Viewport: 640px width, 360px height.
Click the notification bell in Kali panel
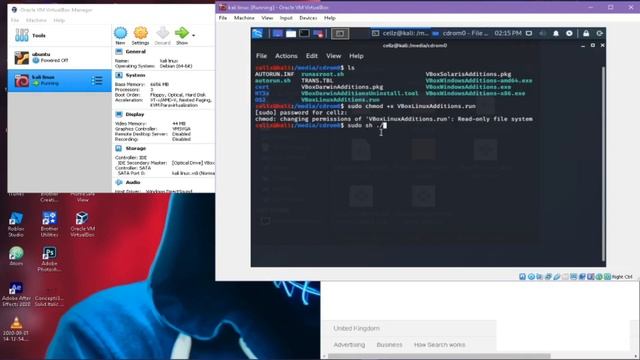pos(556,33)
